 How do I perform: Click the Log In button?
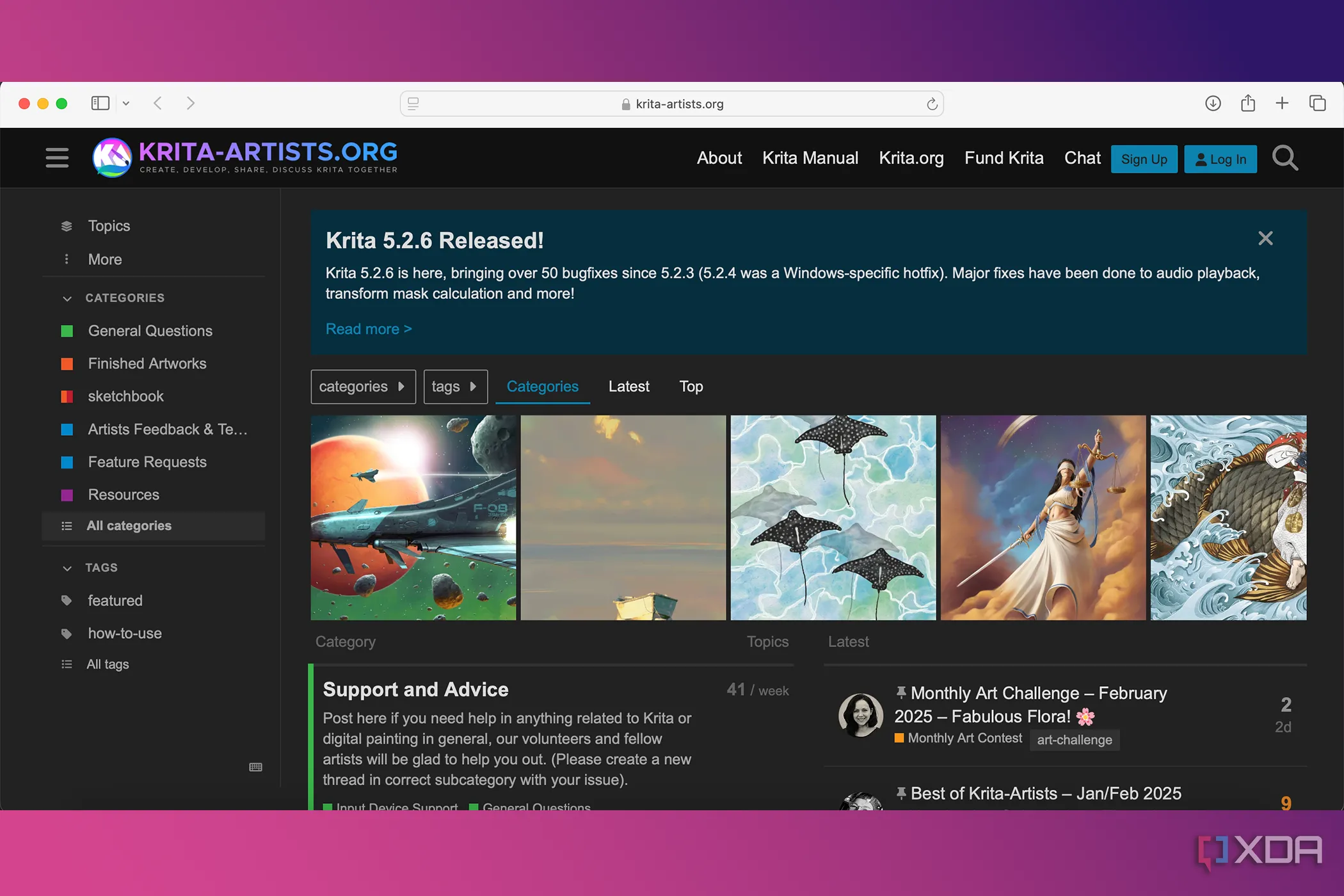tap(1220, 159)
